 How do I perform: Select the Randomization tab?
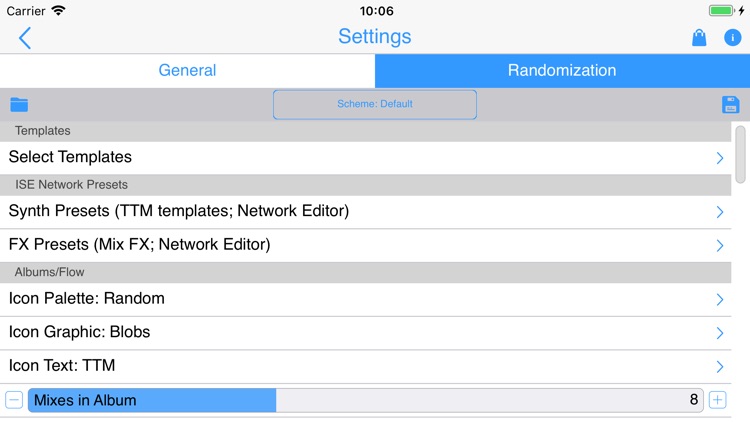point(562,70)
